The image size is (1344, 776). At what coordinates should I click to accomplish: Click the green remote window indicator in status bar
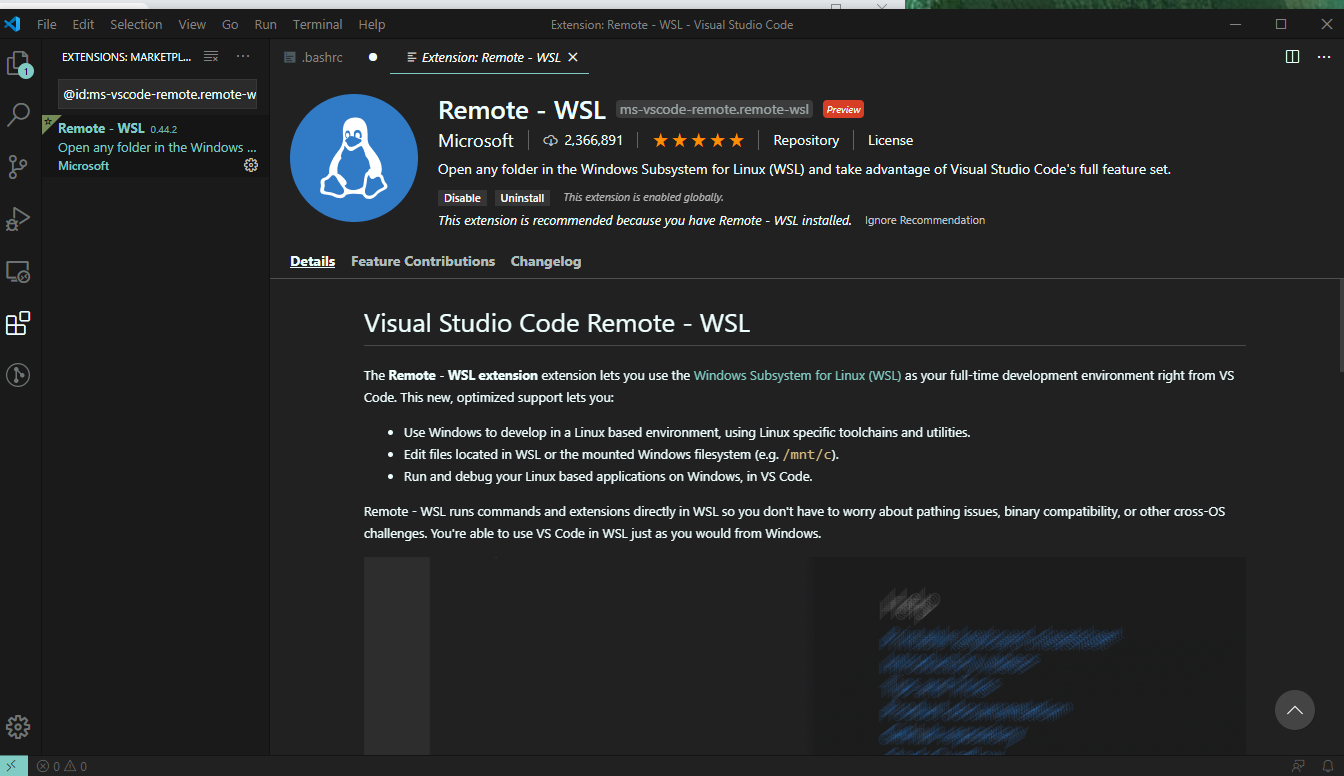pyautogui.click(x=13, y=766)
